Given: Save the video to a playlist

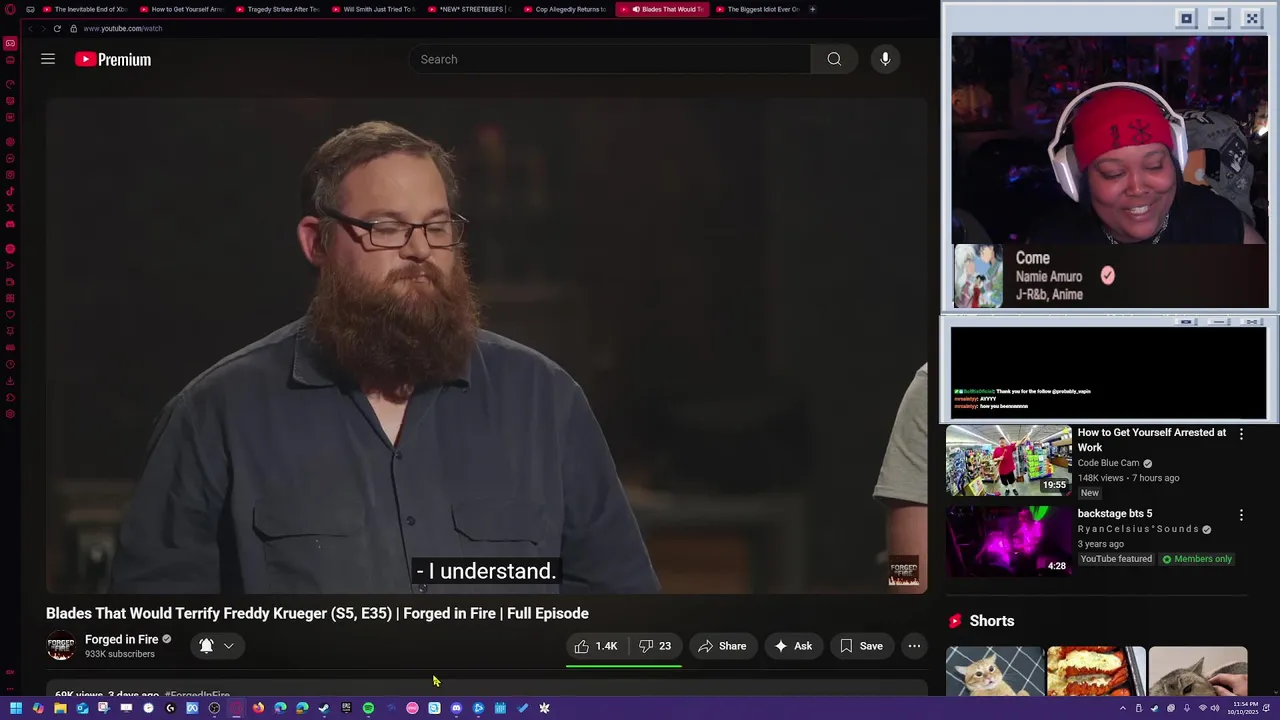Looking at the screenshot, I should coord(861,646).
